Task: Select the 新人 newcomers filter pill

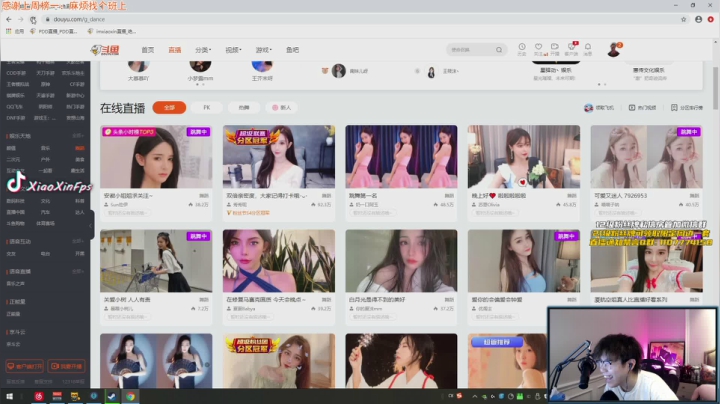Action: click(x=281, y=107)
